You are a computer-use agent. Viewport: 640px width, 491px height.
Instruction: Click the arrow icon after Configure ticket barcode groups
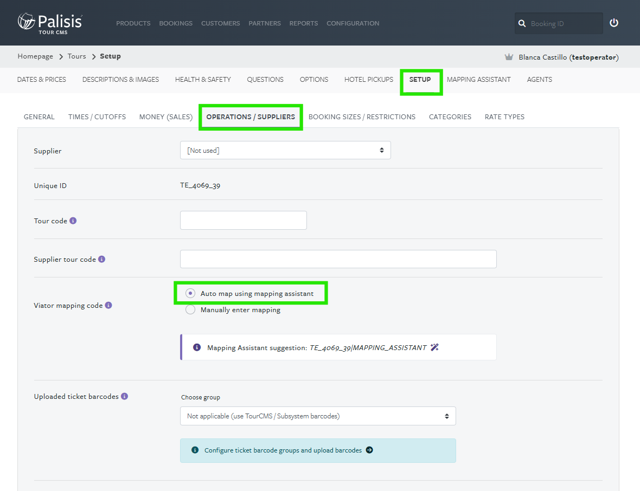tap(369, 450)
